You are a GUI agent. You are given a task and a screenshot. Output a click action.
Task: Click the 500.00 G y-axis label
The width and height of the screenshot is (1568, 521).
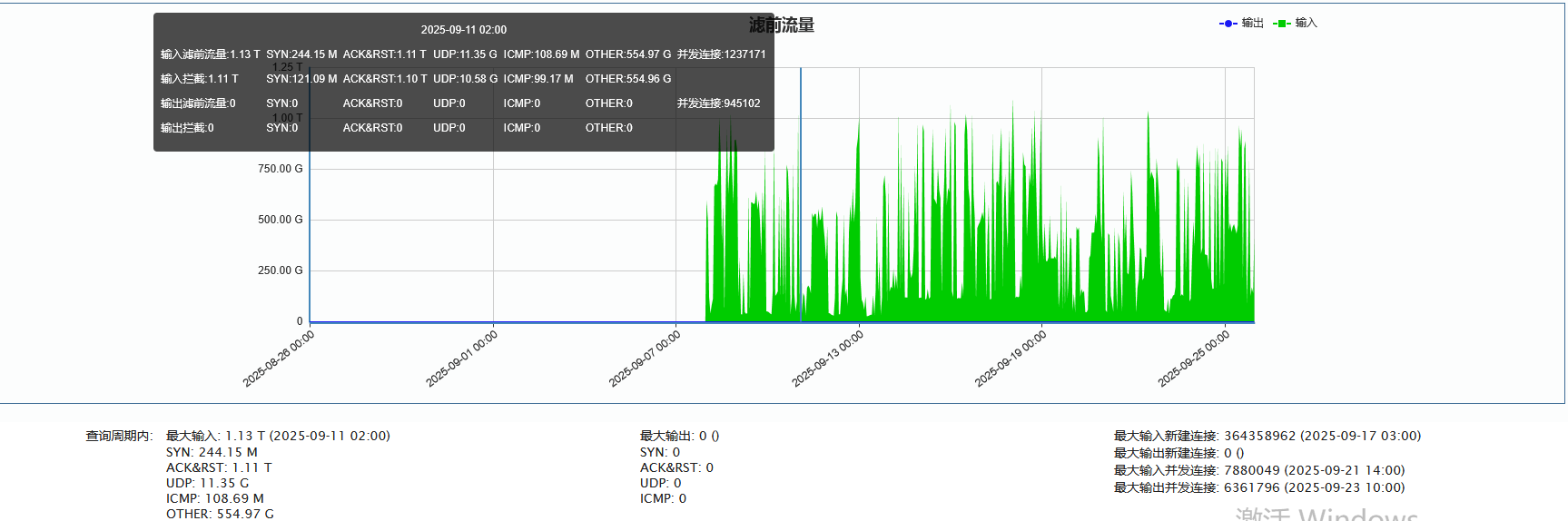click(x=280, y=220)
